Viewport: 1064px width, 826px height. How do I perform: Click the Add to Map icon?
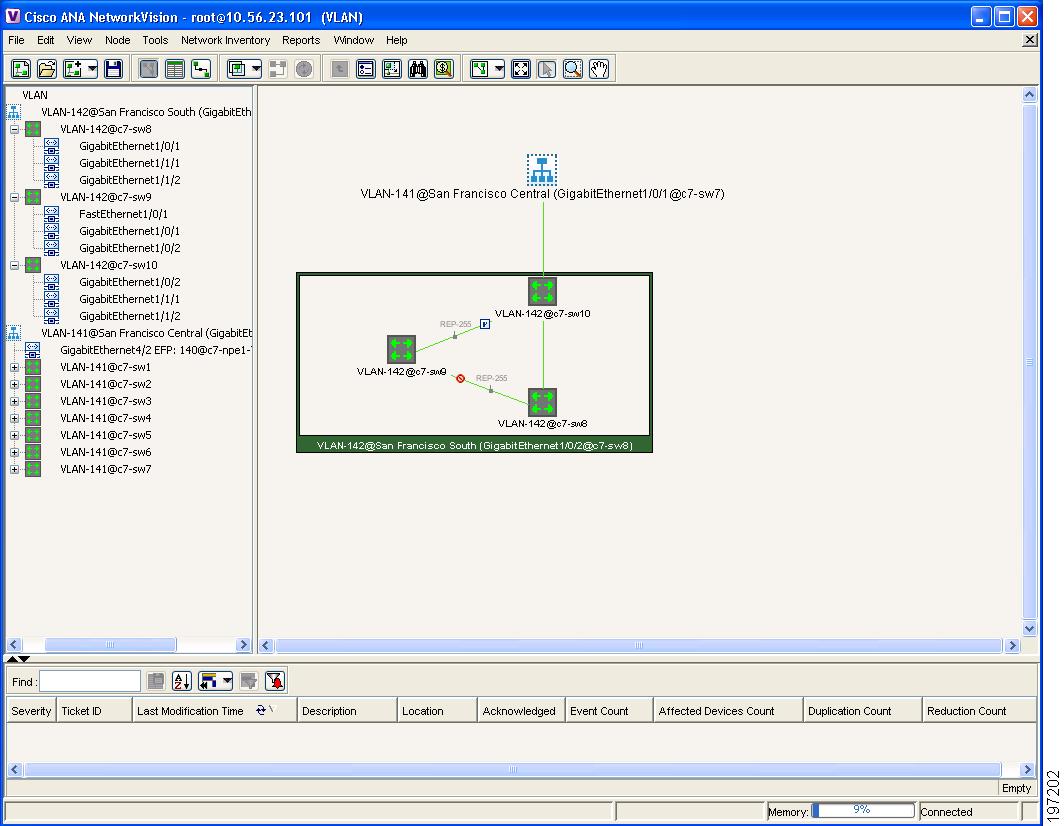(x=73, y=69)
